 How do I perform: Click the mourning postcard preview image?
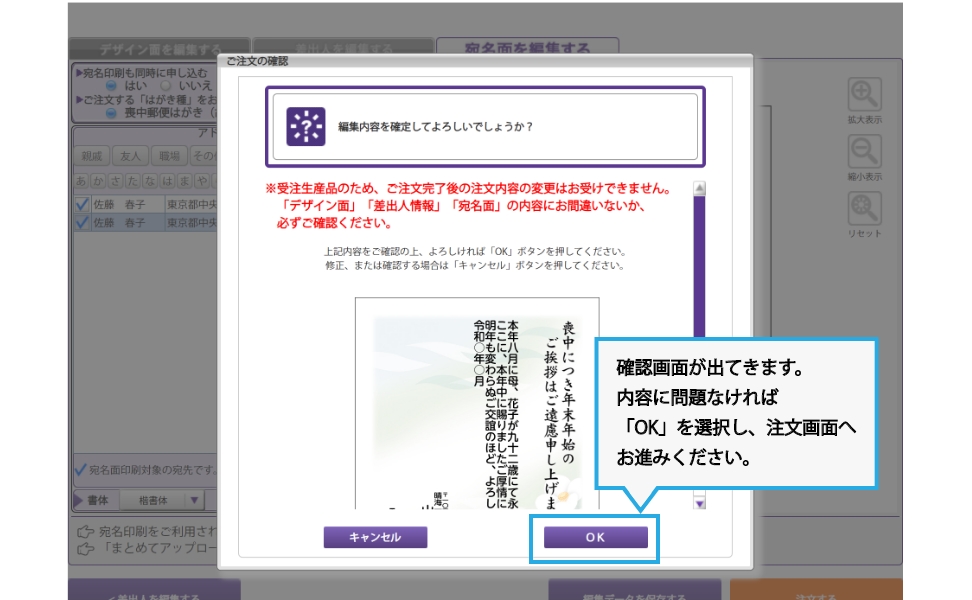tap(477, 404)
